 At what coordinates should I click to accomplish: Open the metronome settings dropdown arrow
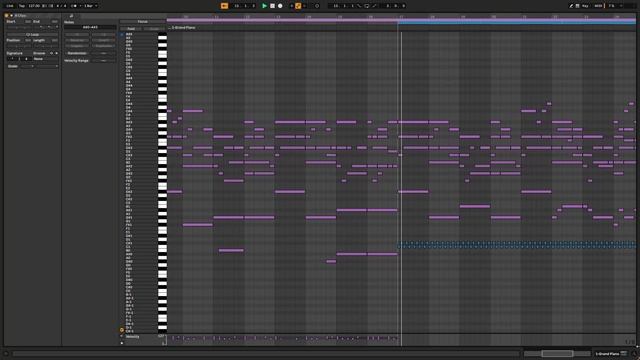coord(80,6)
